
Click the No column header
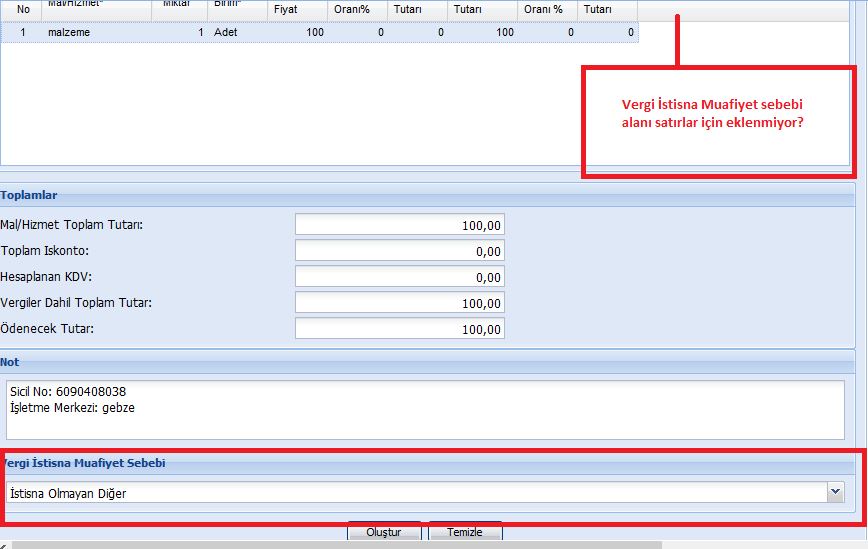[x=22, y=8]
